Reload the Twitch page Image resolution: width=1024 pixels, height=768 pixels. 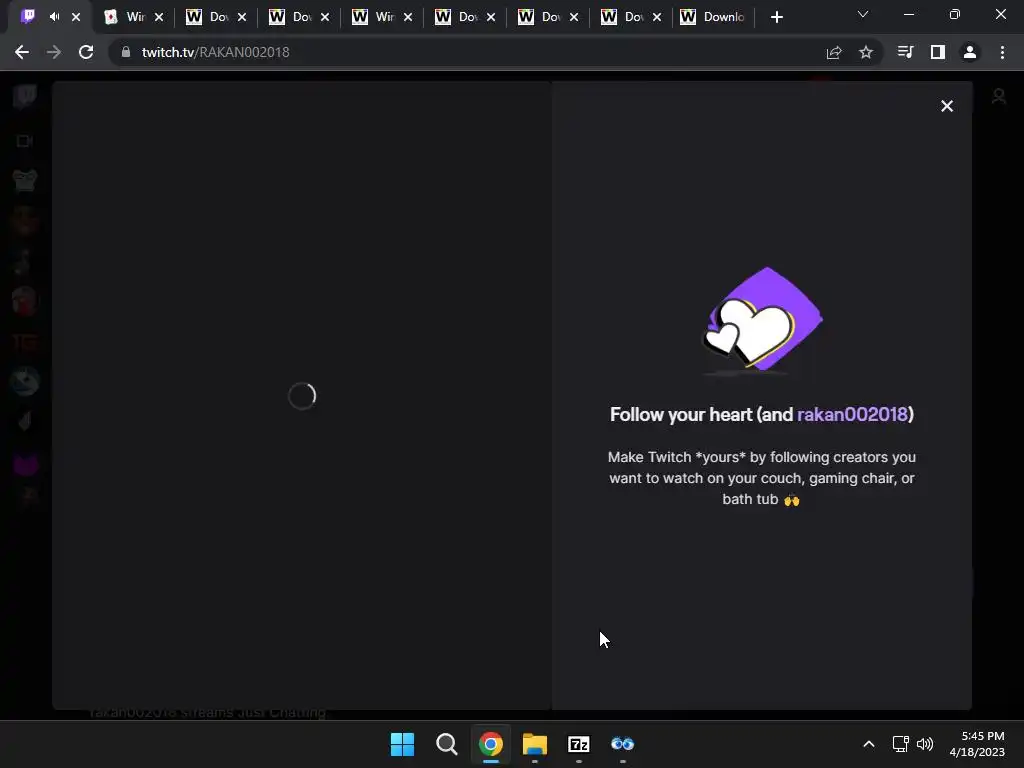(x=86, y=52)
